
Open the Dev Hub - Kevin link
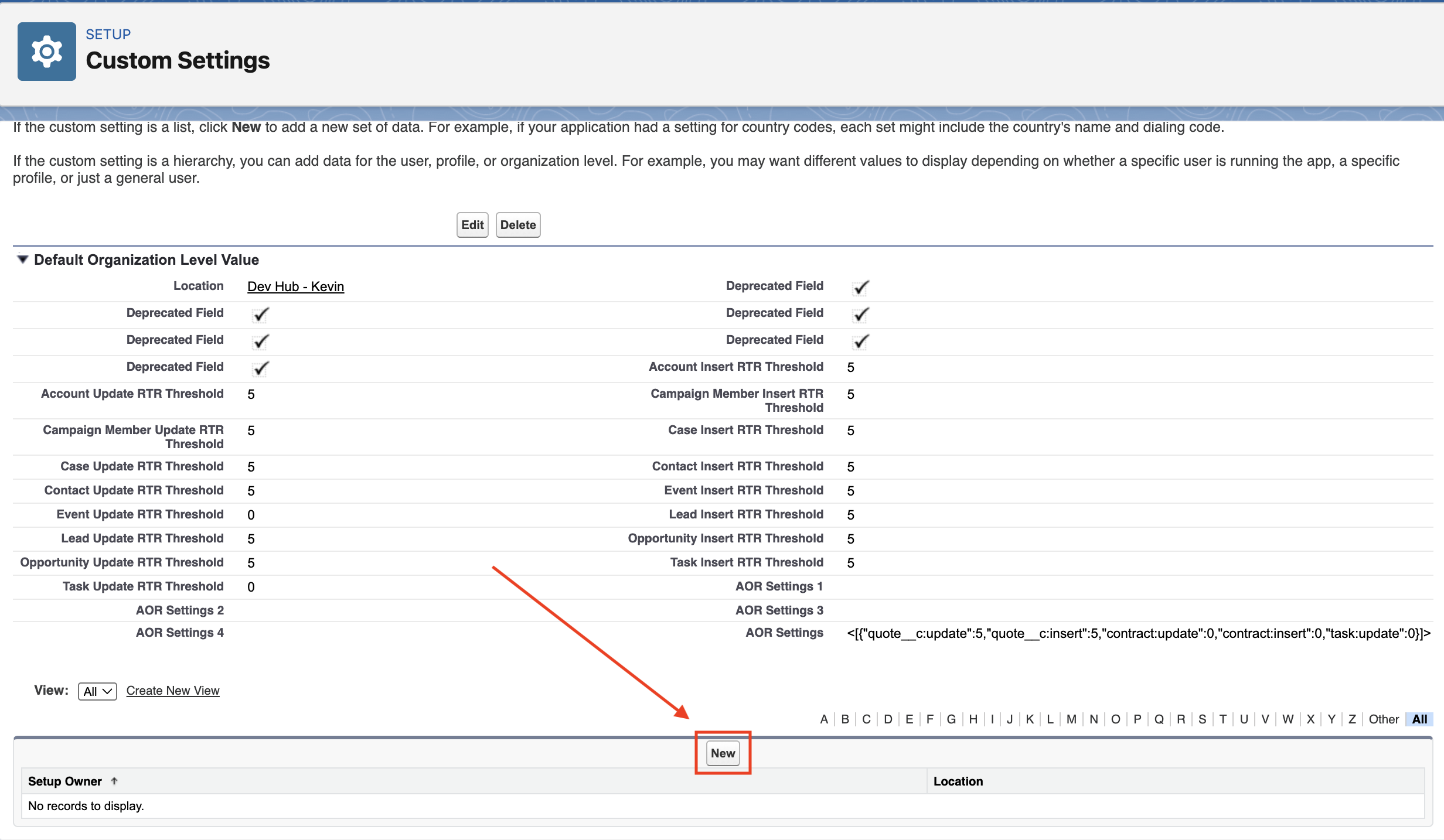(295, 286)
